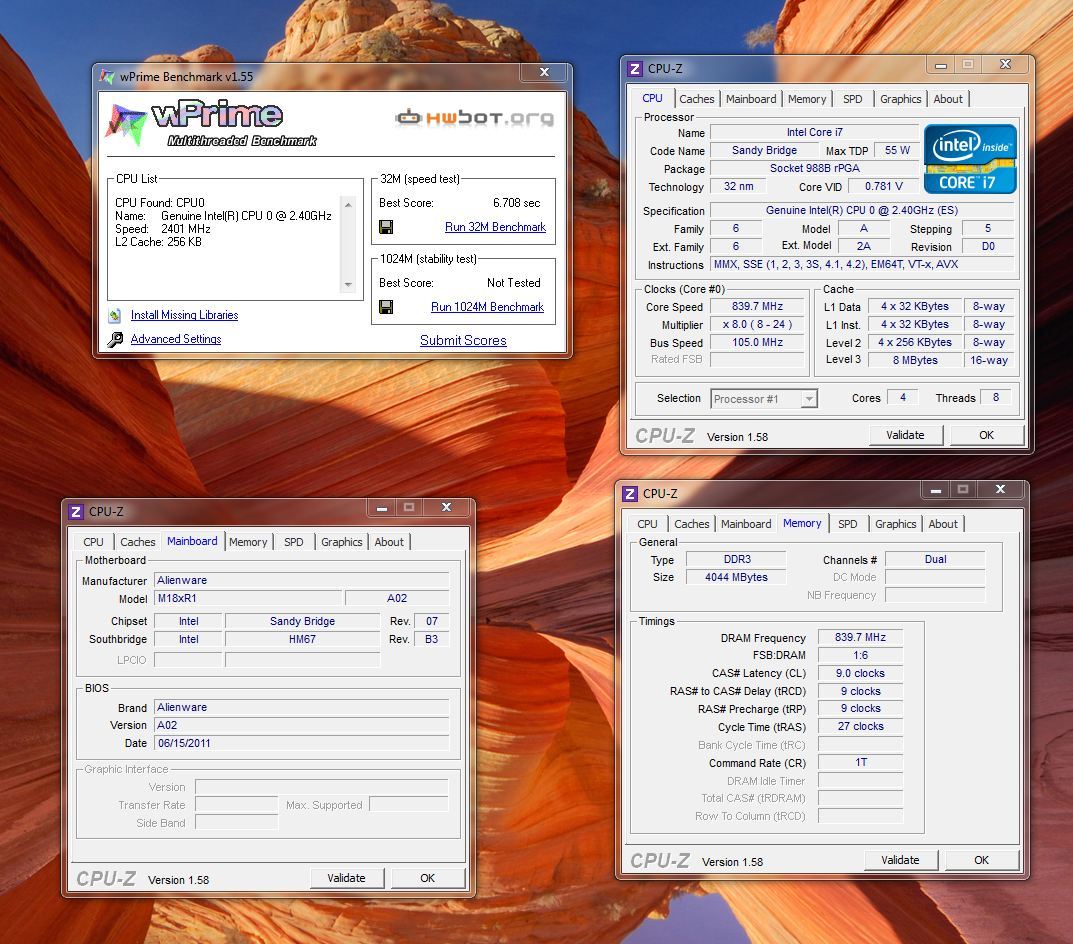Open Install Missing Libraries link
The image size is (1073, 944).
tap(185, 315)
